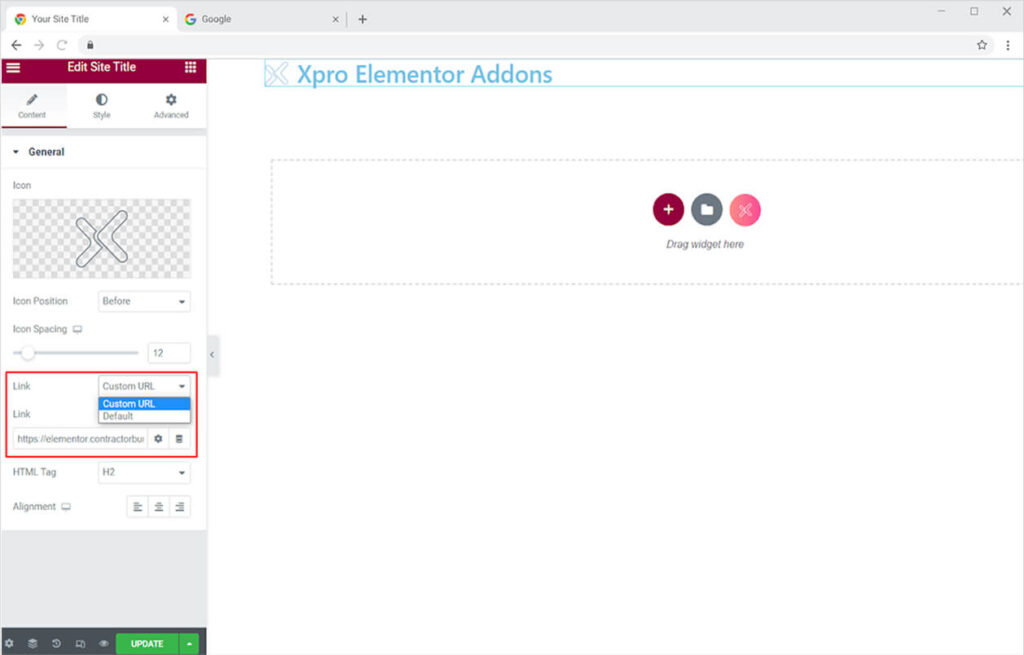Viewport: 1024px width, 655px height.
Task: Toggle the preview eye icon
Action: pyautogui.click(x=103, y=644)
